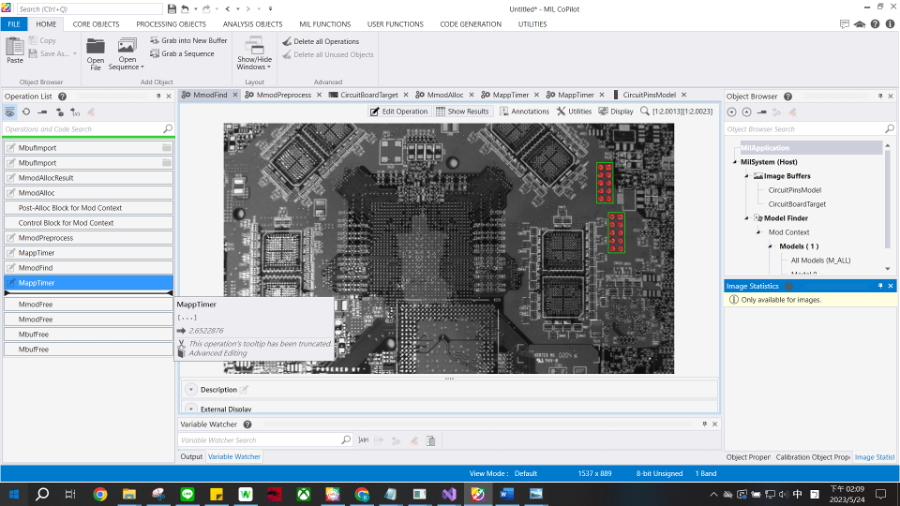Viewport: 900px width, 506px height.
Task: Click Operation List help icon
Action: point(63,96)
